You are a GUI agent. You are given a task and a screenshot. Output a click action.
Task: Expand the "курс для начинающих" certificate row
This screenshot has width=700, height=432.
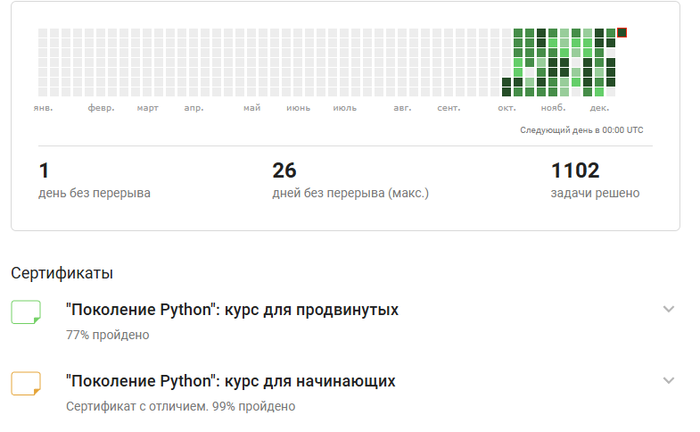[x=668, y=380]
